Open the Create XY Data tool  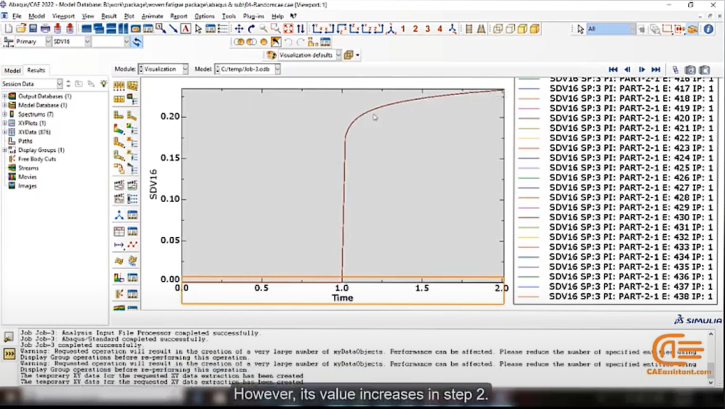click(119, 231)
